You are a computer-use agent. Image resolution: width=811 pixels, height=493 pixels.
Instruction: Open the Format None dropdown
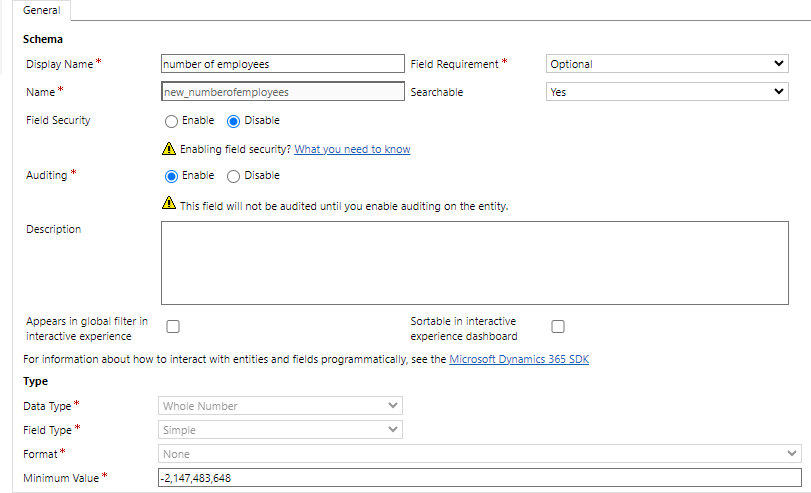coord(479,454)
